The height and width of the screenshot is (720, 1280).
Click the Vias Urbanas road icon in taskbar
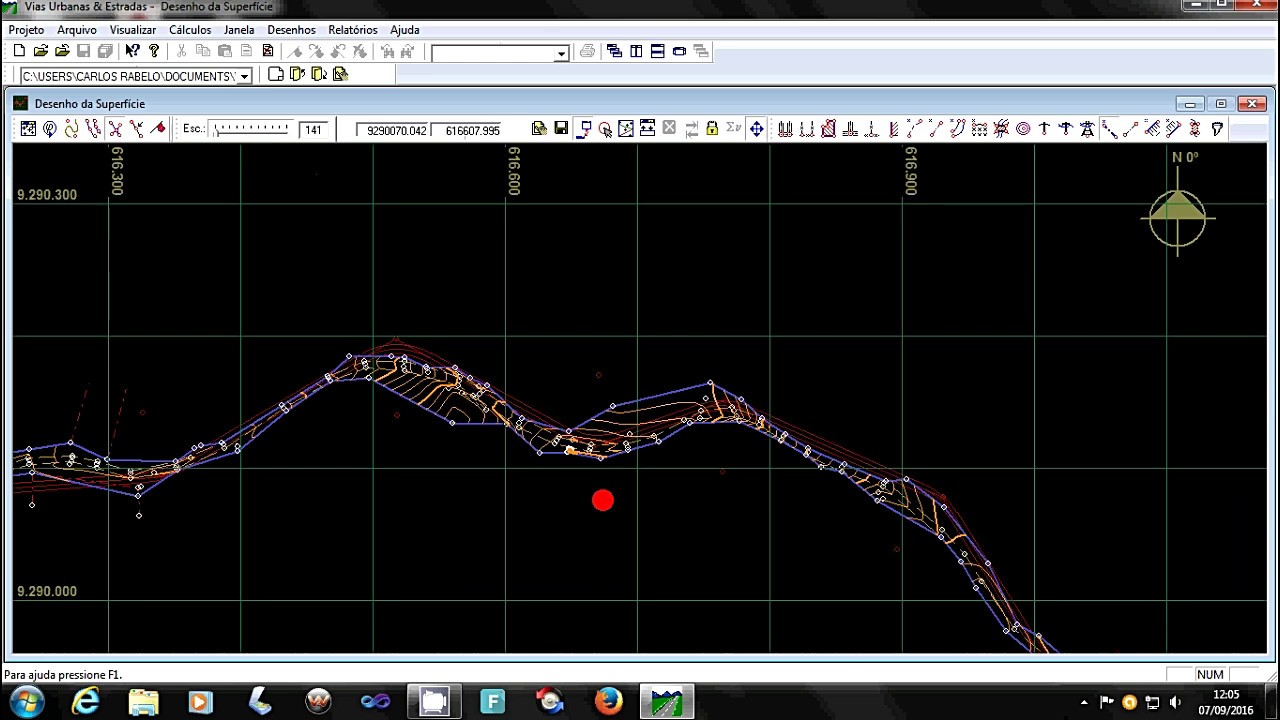click(x=666, y=702)
